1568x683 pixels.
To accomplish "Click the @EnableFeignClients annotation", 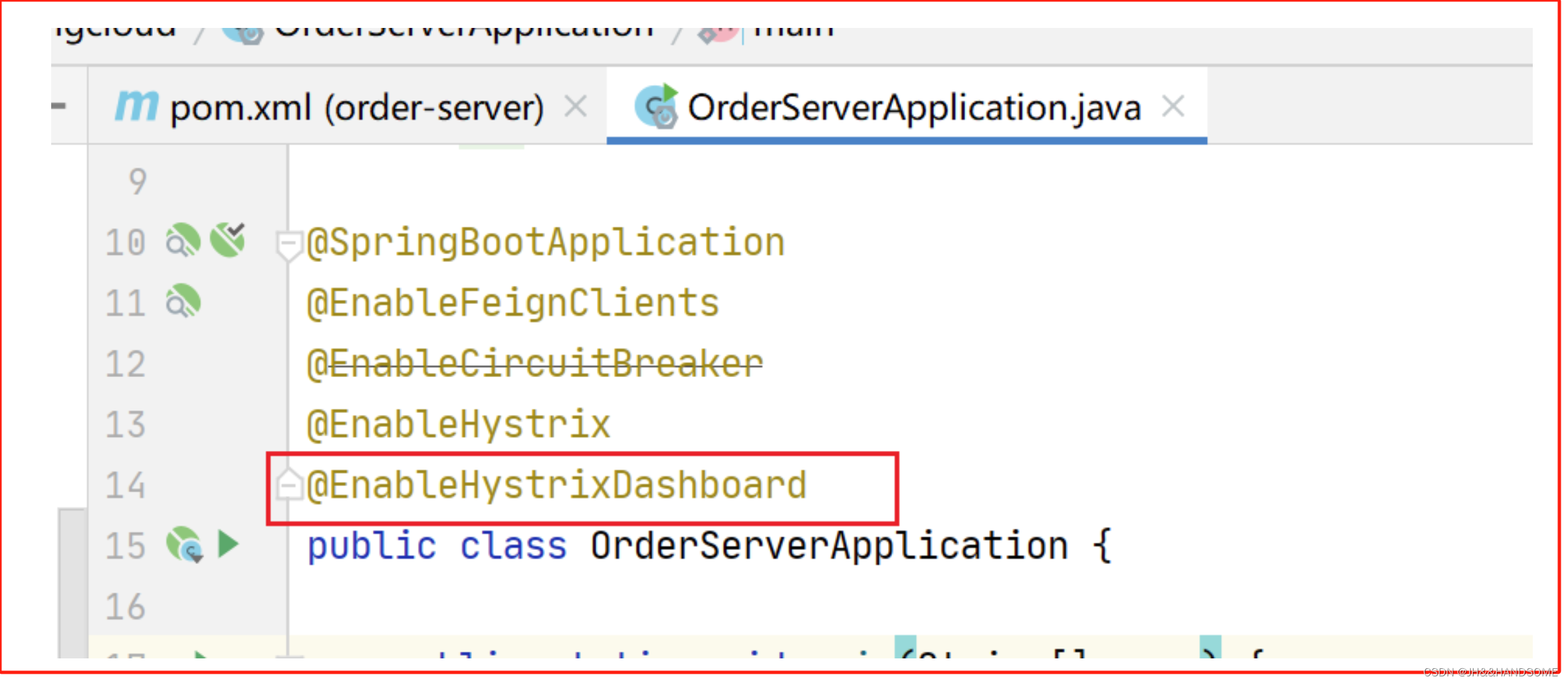I will [513, 303].
